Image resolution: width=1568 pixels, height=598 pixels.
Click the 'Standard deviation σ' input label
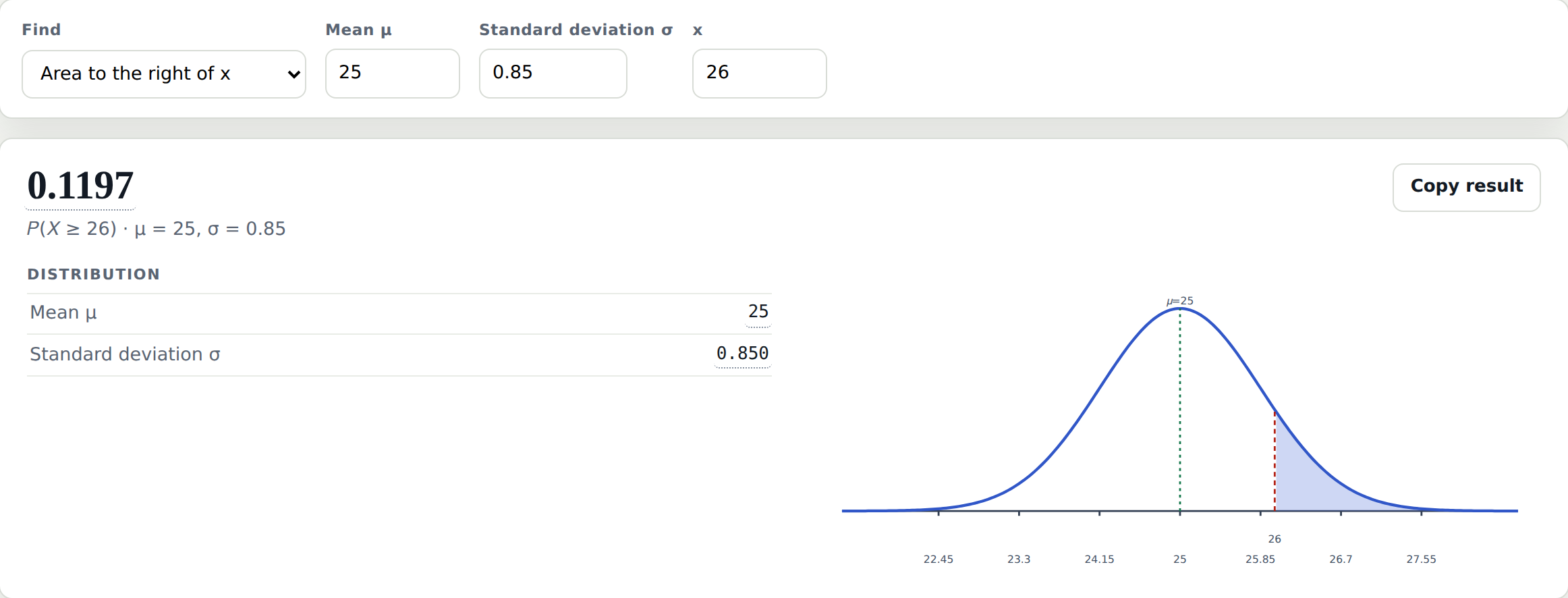pos(576,30)
